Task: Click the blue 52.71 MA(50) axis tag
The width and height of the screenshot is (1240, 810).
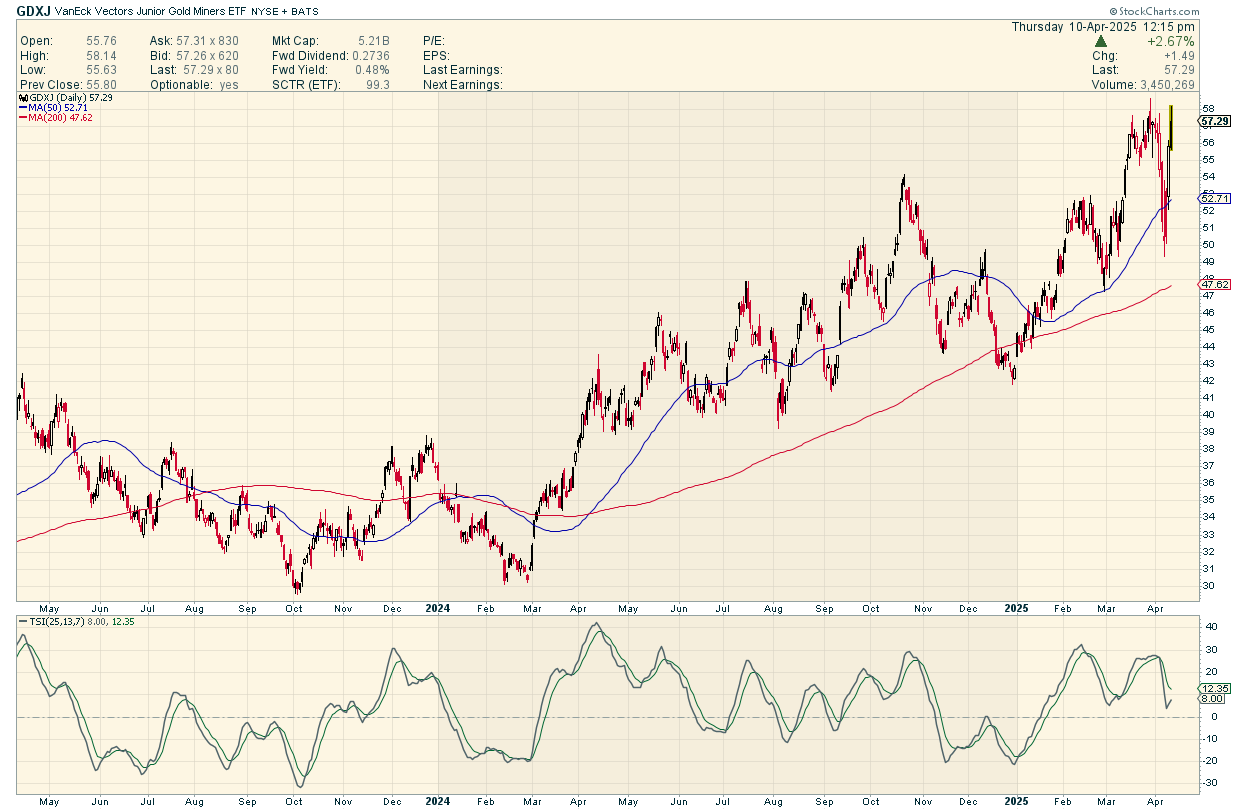Action: tap(1214, 199)
